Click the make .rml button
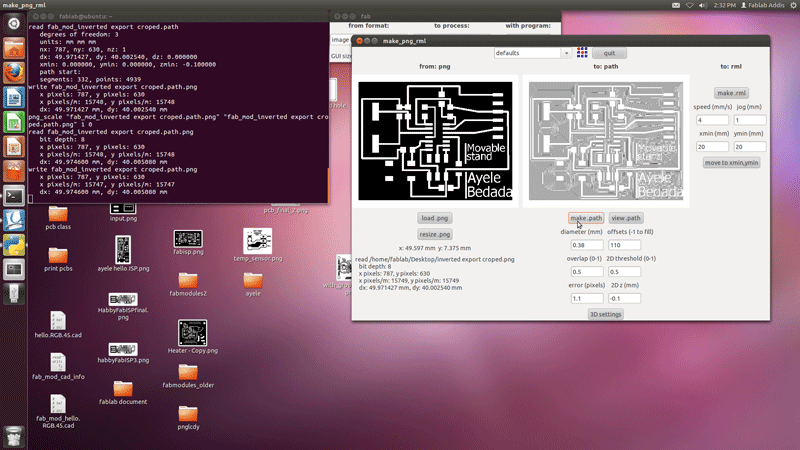Viewport: 800px width, 450px height. point(731,93)
